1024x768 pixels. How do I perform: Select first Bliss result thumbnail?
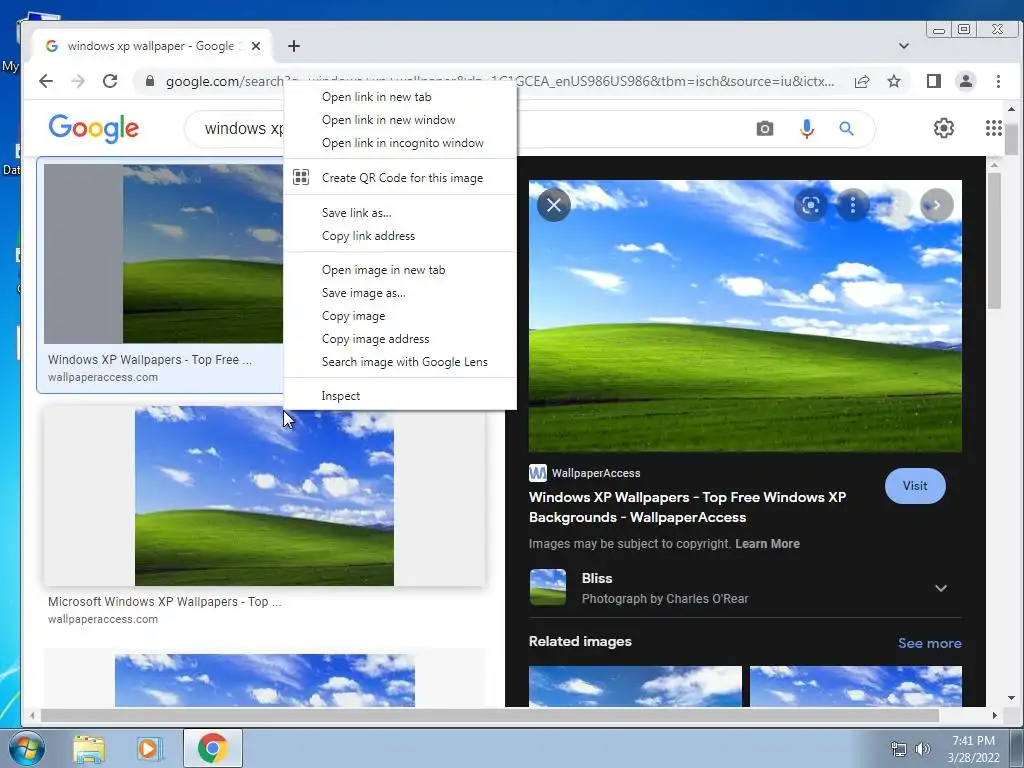click(164, 253)
